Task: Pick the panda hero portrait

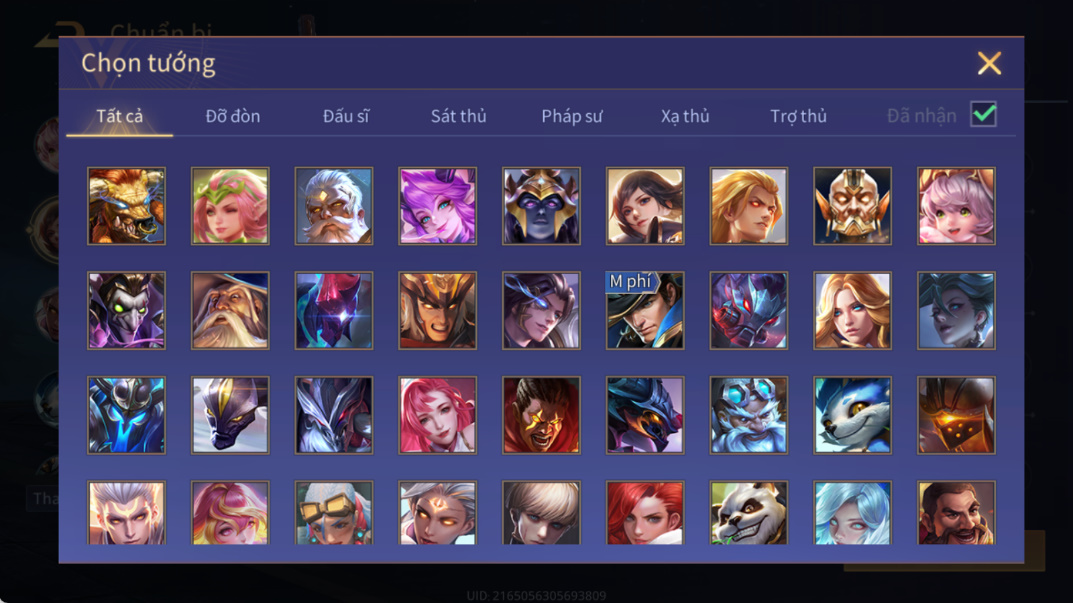Action: pos(749,513)
